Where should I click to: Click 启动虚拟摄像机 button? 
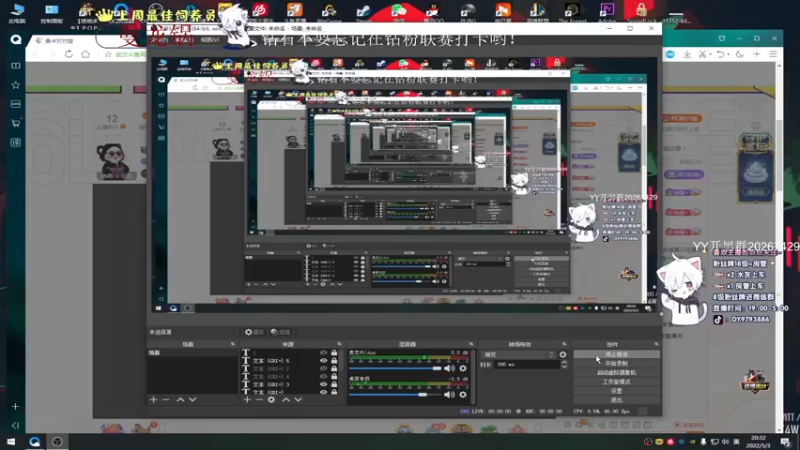616,372
